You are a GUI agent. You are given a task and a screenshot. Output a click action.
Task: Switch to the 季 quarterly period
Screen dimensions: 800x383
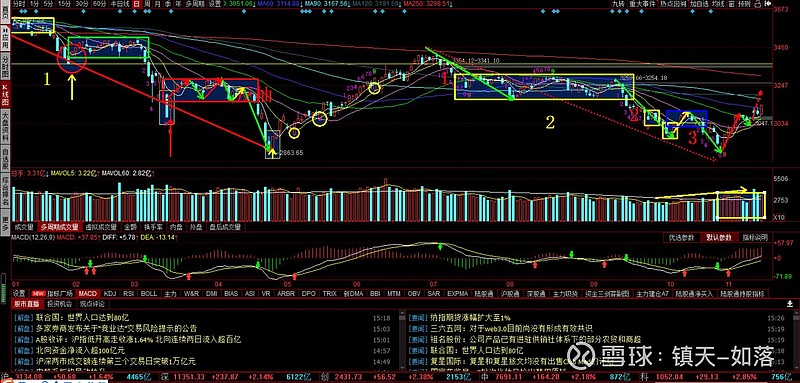[x=168, y=4]
